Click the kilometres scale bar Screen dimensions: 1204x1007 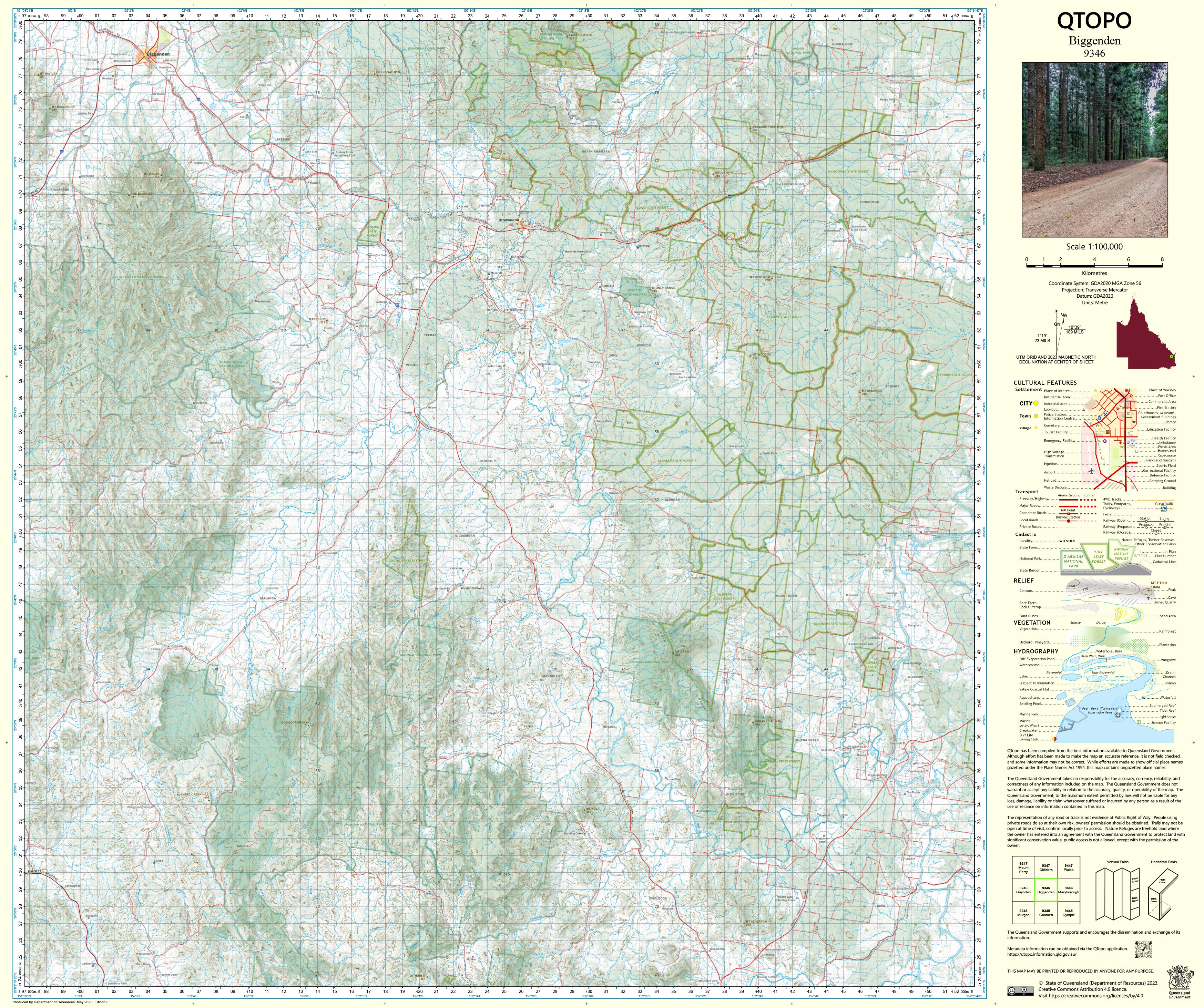[x=1094, y=266]
